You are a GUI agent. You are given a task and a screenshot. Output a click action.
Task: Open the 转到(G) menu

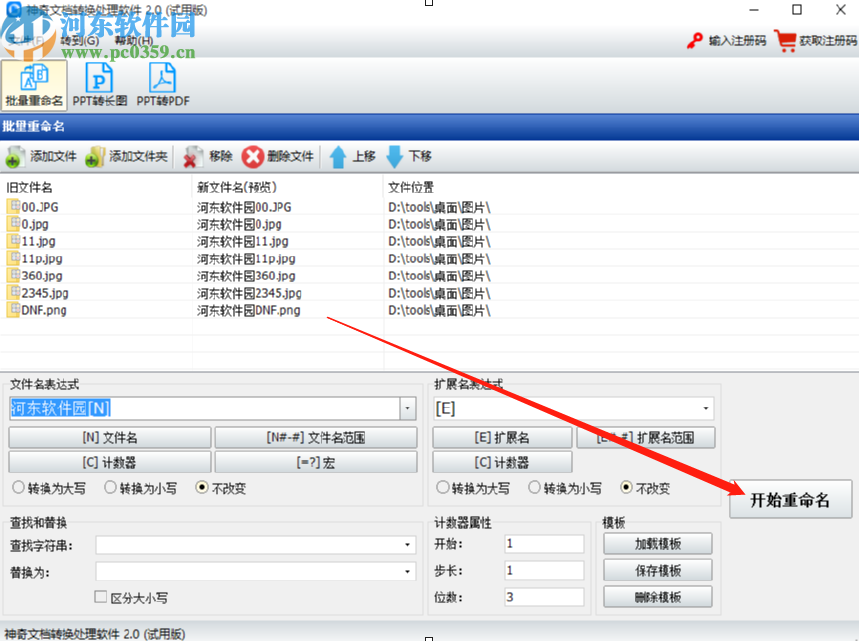coord(79,41)
